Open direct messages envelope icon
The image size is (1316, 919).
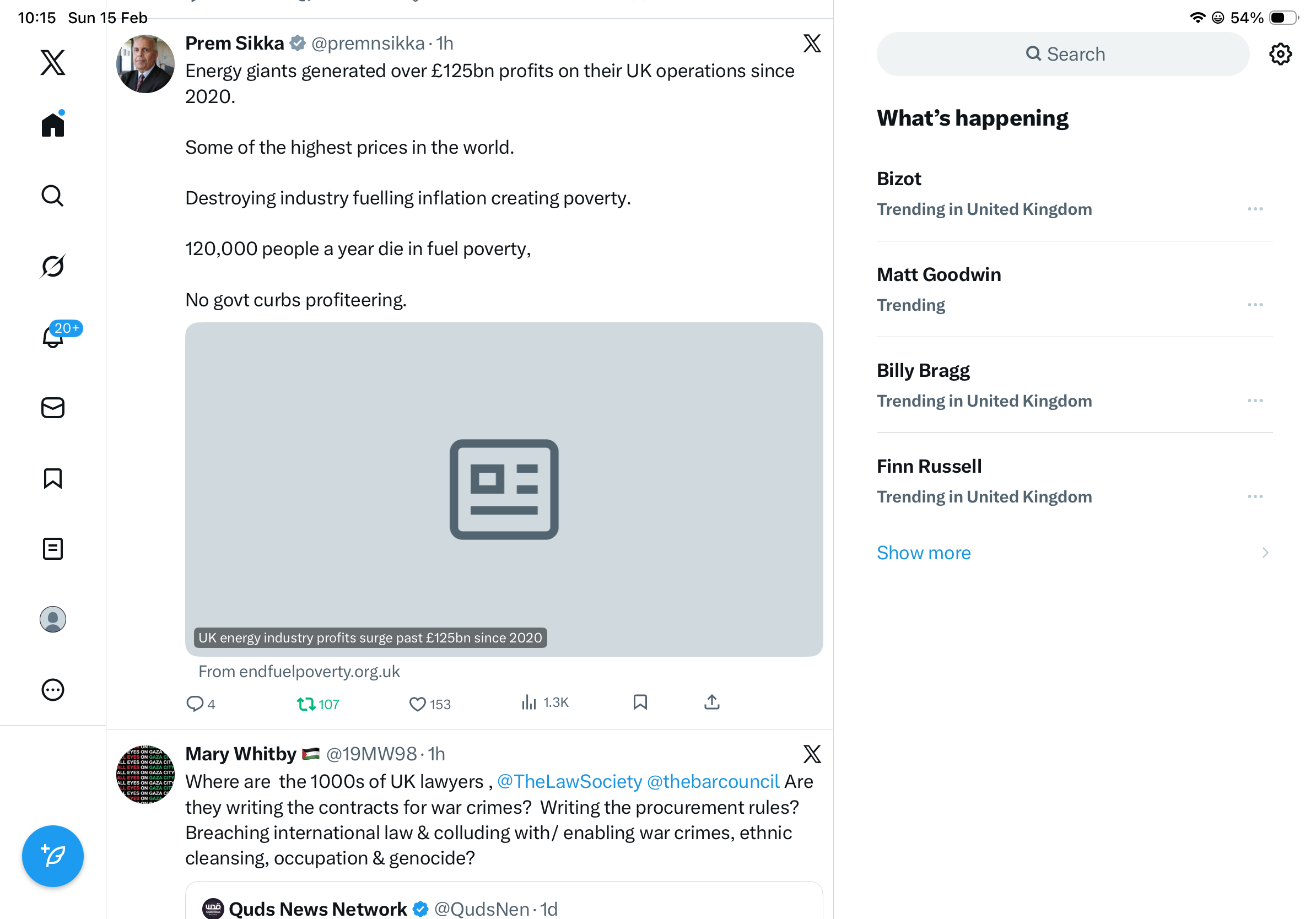click(53, 407)
